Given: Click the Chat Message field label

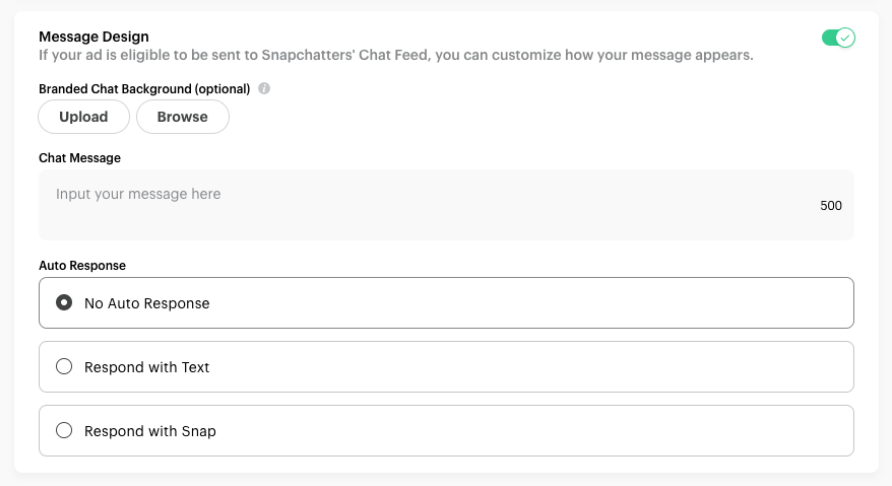Looking at the screenshot, I should pos(80,158).
